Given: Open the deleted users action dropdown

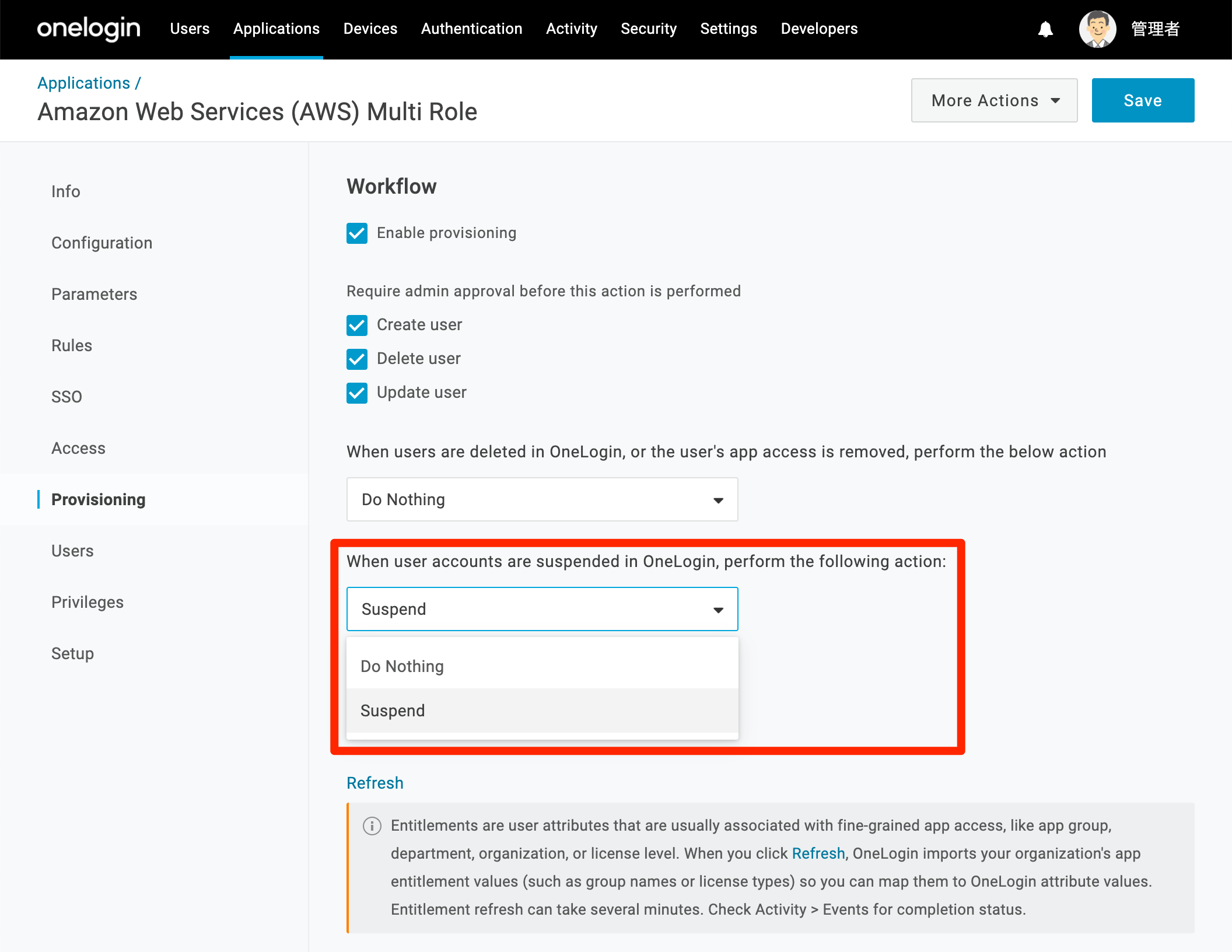Looking at the screenshot, I should [542, 499].
